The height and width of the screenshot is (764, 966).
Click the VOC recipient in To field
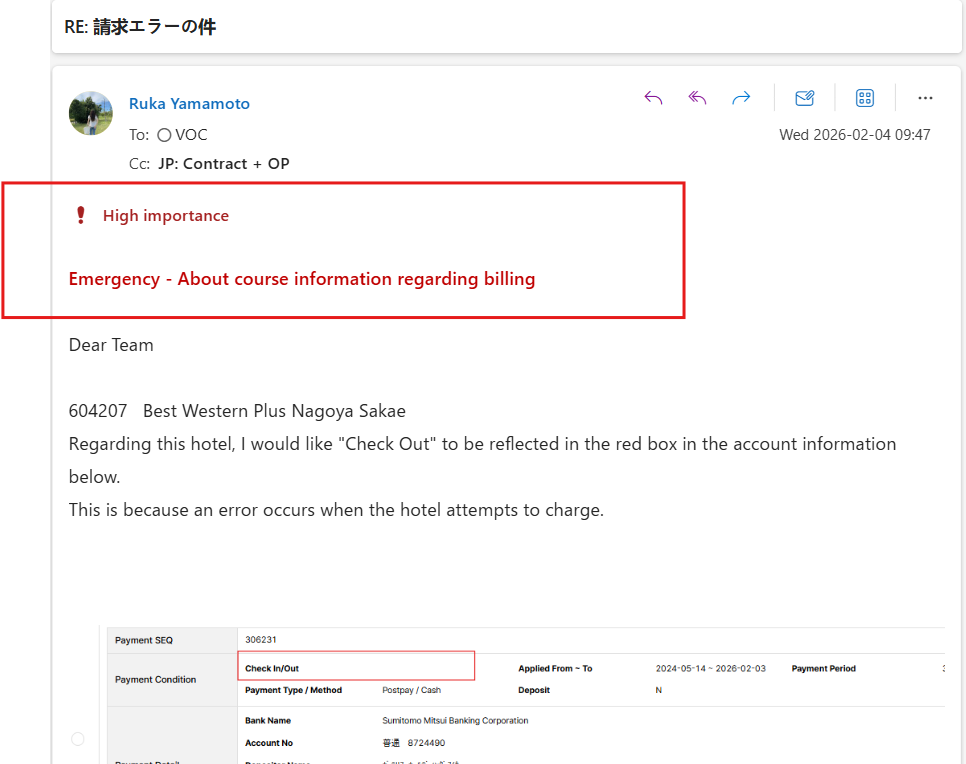coord(191,135)
